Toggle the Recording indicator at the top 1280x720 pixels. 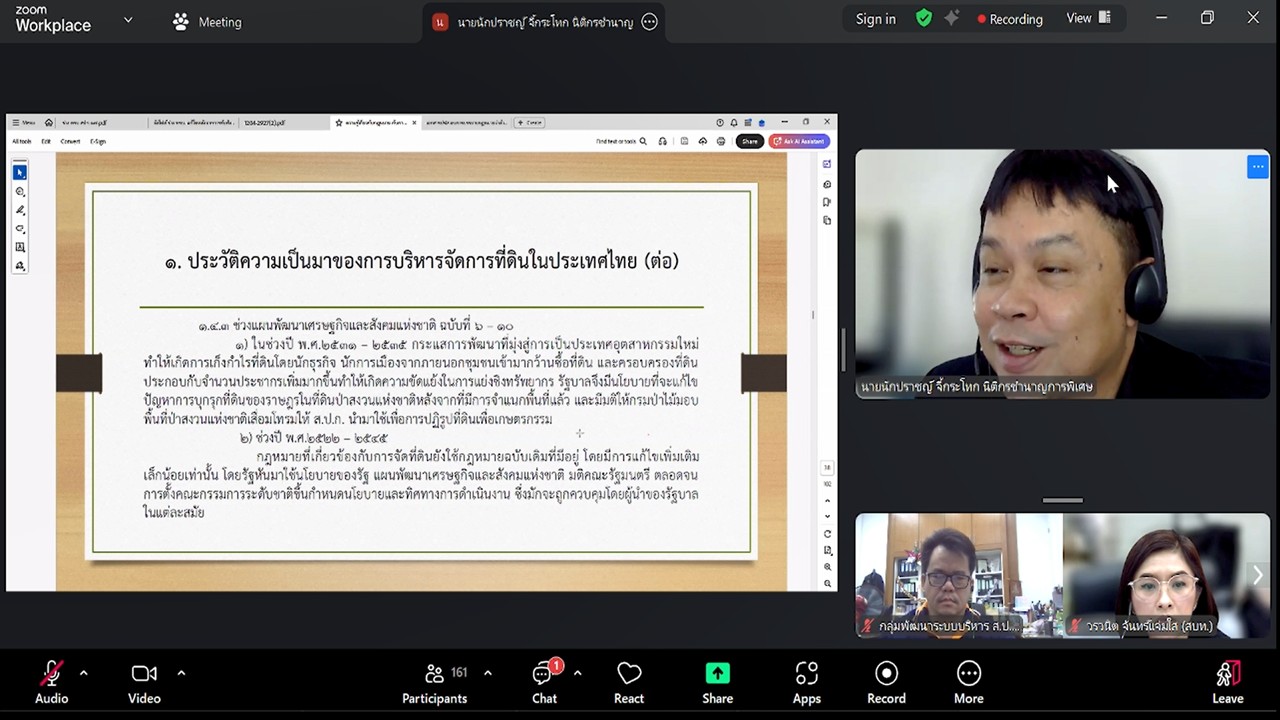tap(1010, 18)
